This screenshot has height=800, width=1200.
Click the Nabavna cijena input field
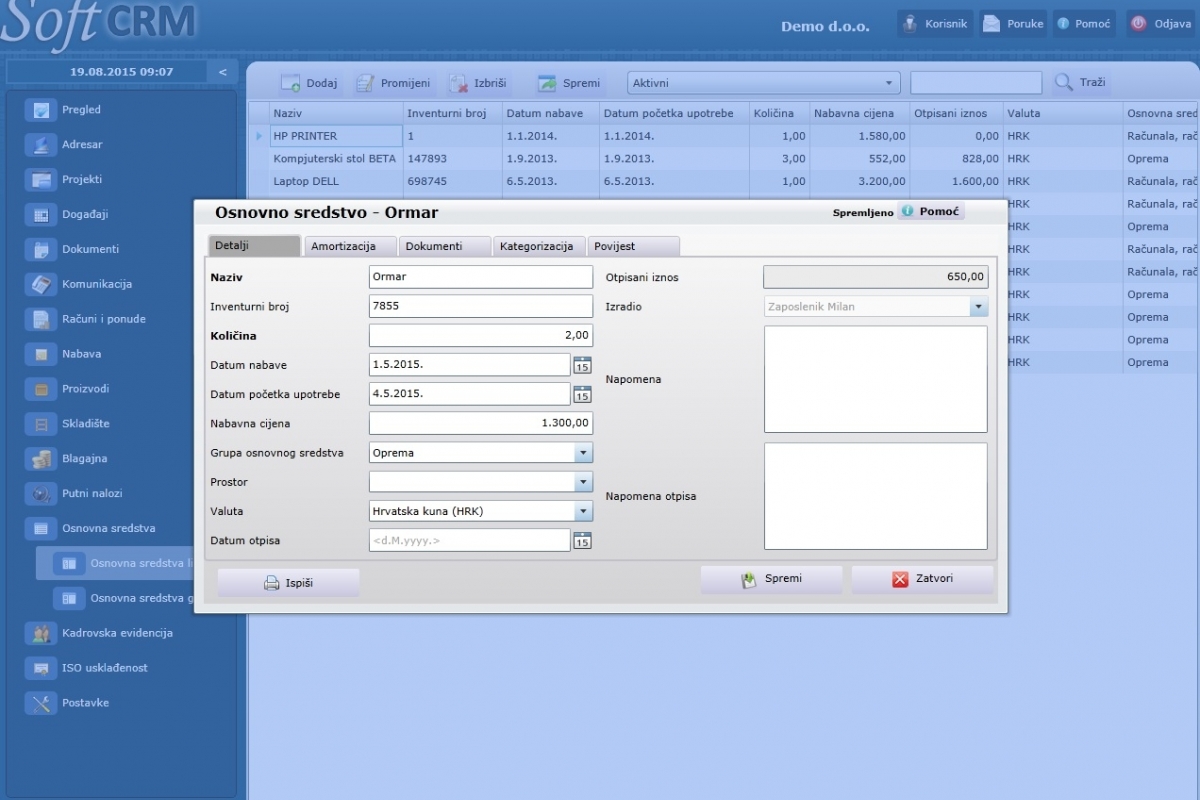pyautogui.click(x=481, y=423)
